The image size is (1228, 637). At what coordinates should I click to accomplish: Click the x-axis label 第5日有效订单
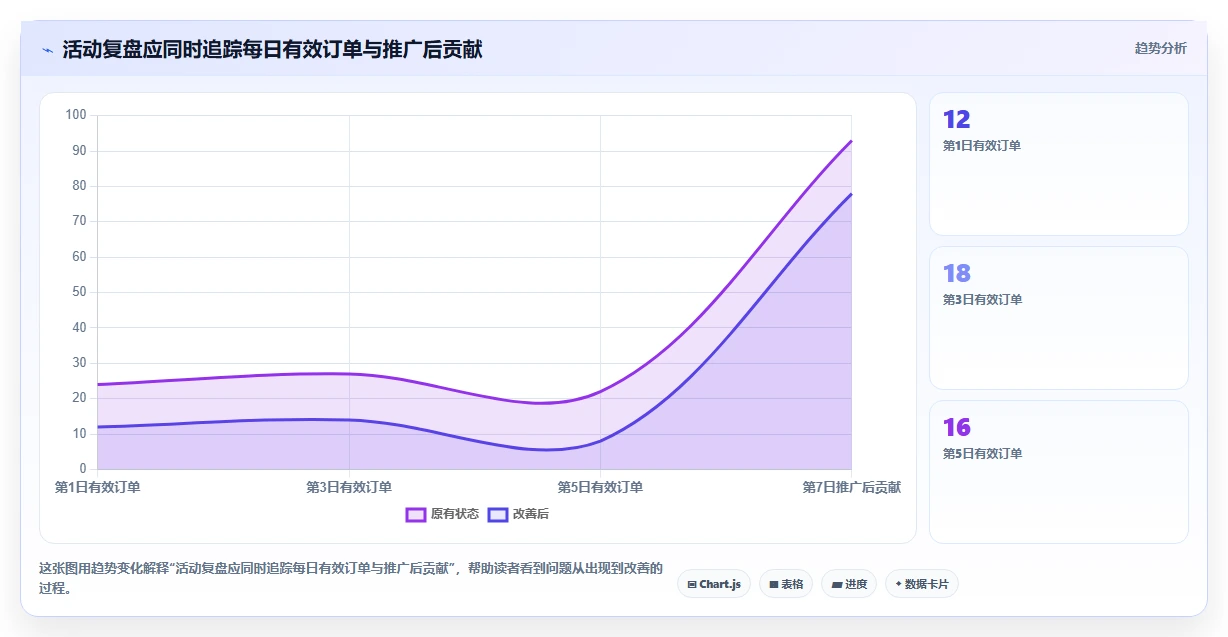click(x=600, y=488)
